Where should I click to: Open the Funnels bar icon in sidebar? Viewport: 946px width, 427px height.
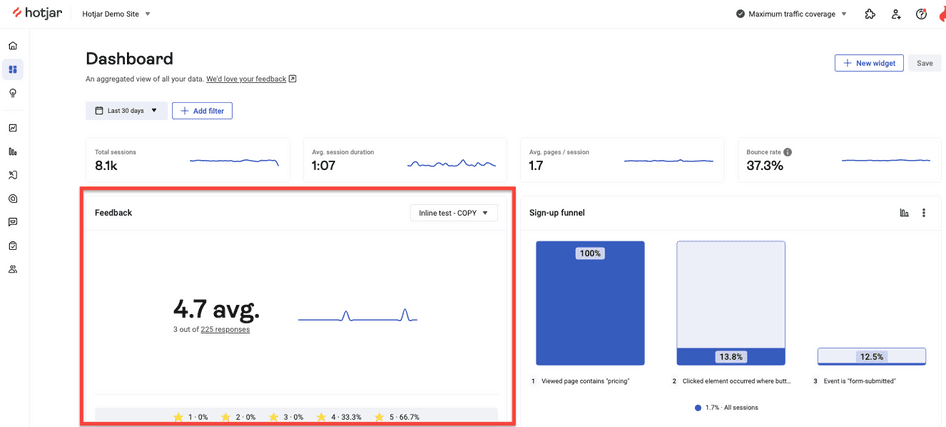pos(13,151)
